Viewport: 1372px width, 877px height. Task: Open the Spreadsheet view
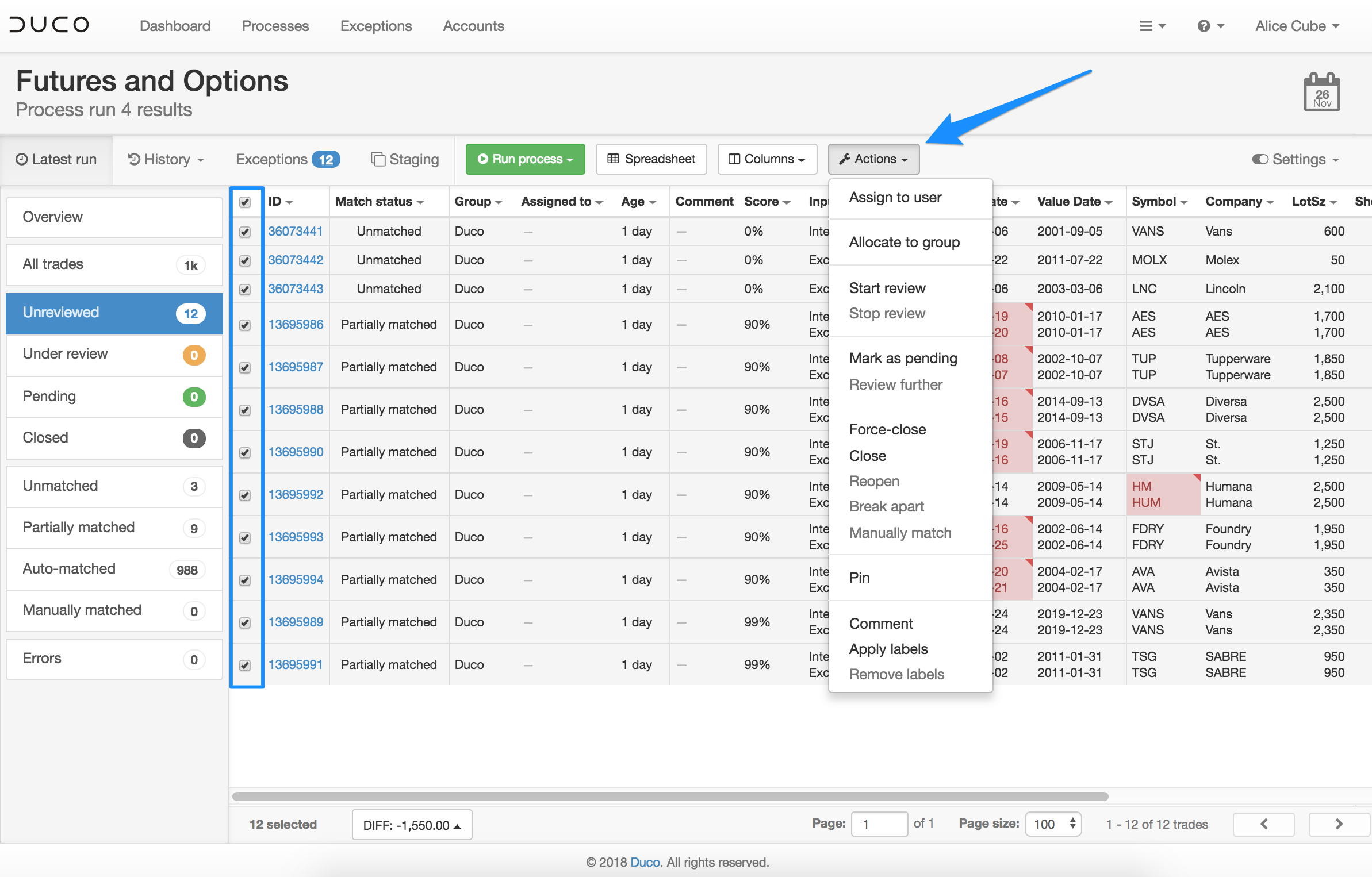pos(651,159)
